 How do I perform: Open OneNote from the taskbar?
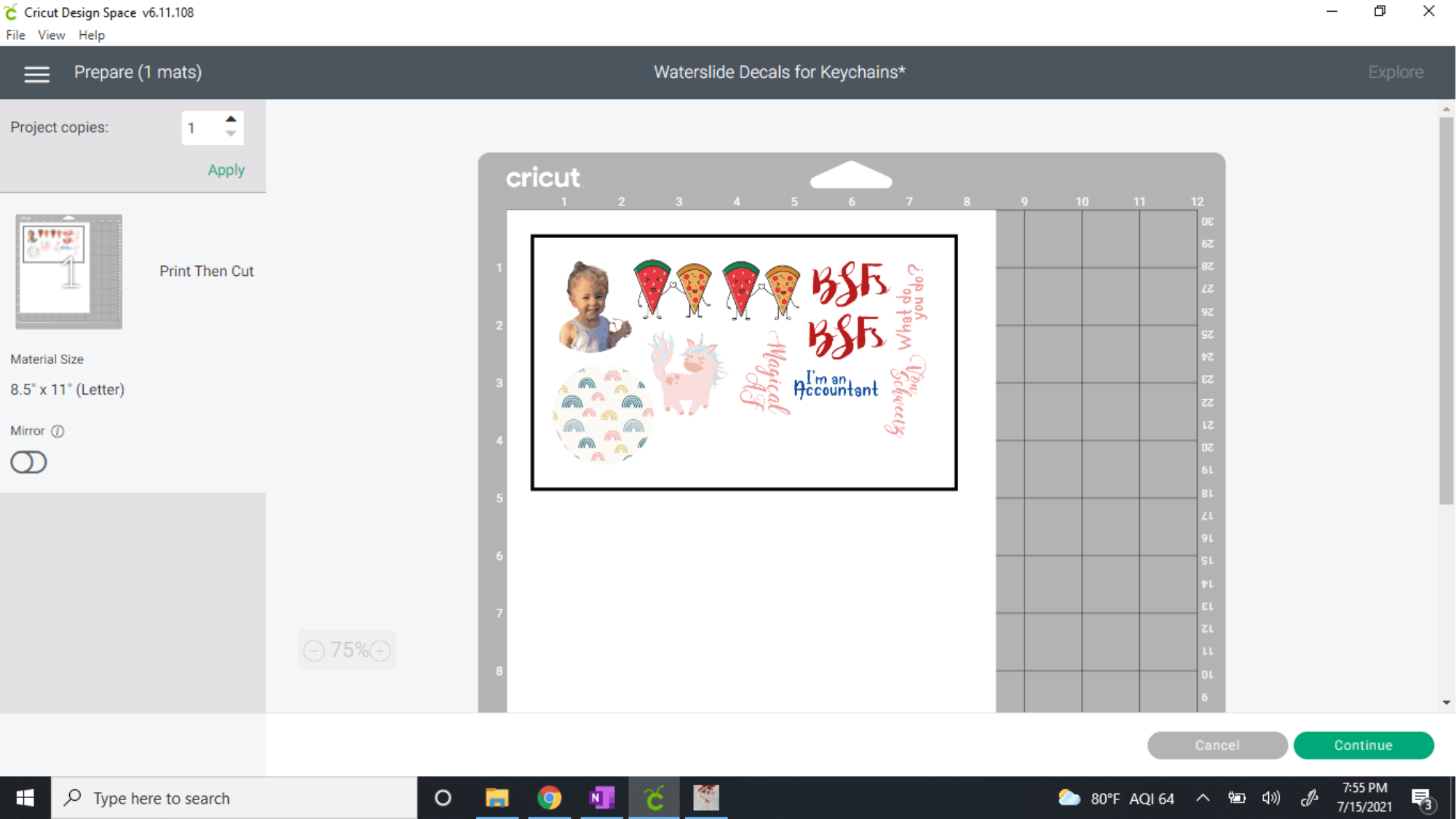click(601, 798)
